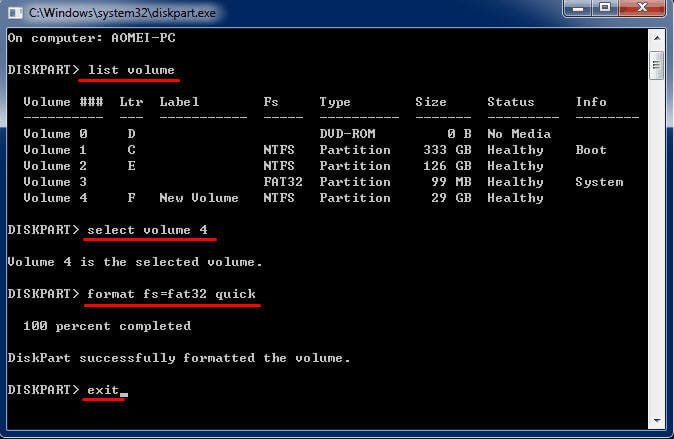Close the diskpart.exe window
Image resolution: width=674 pixels, height=439 pixels.
tap(641, 9)
